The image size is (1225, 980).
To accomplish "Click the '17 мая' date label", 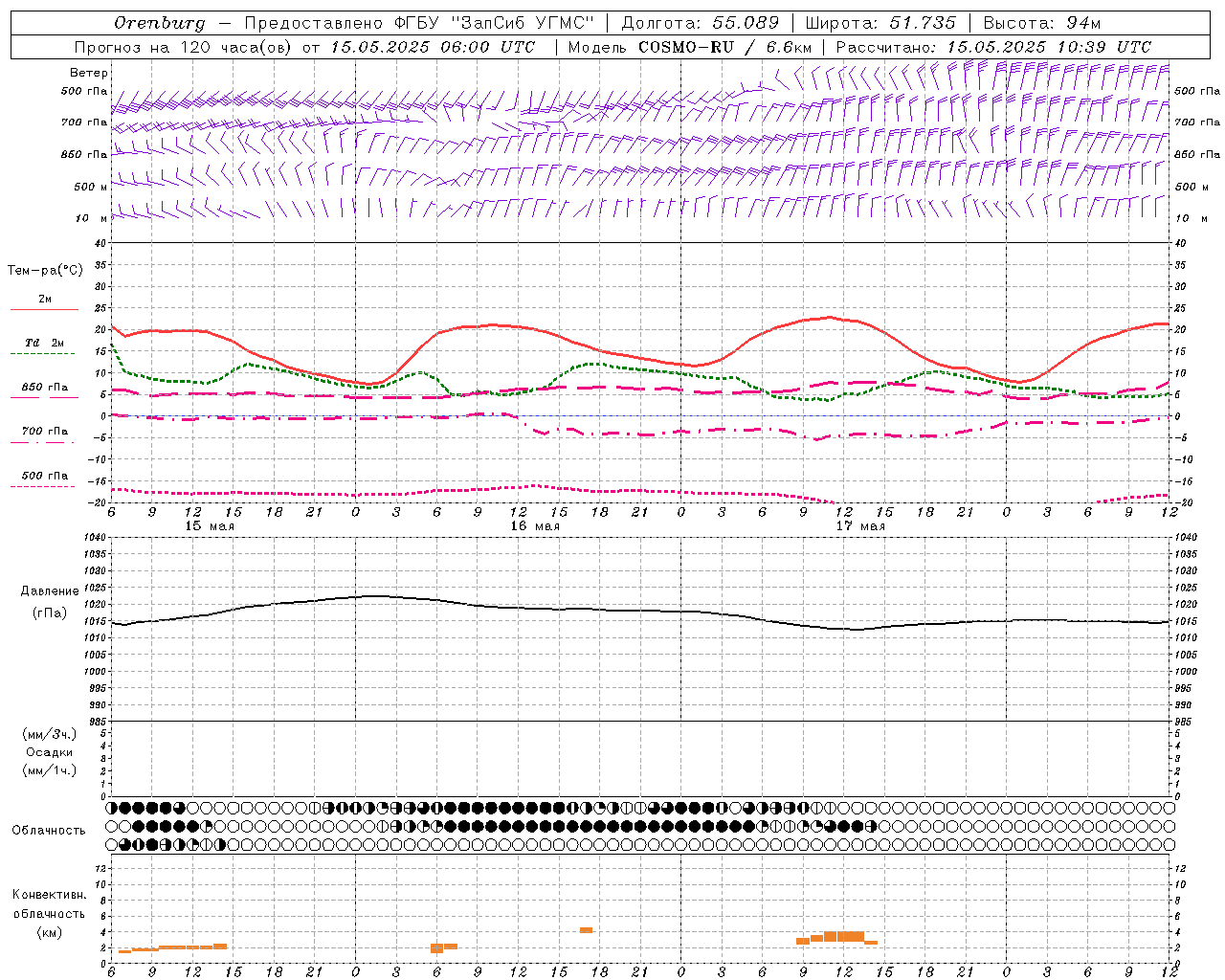I will tap(860, 525).
